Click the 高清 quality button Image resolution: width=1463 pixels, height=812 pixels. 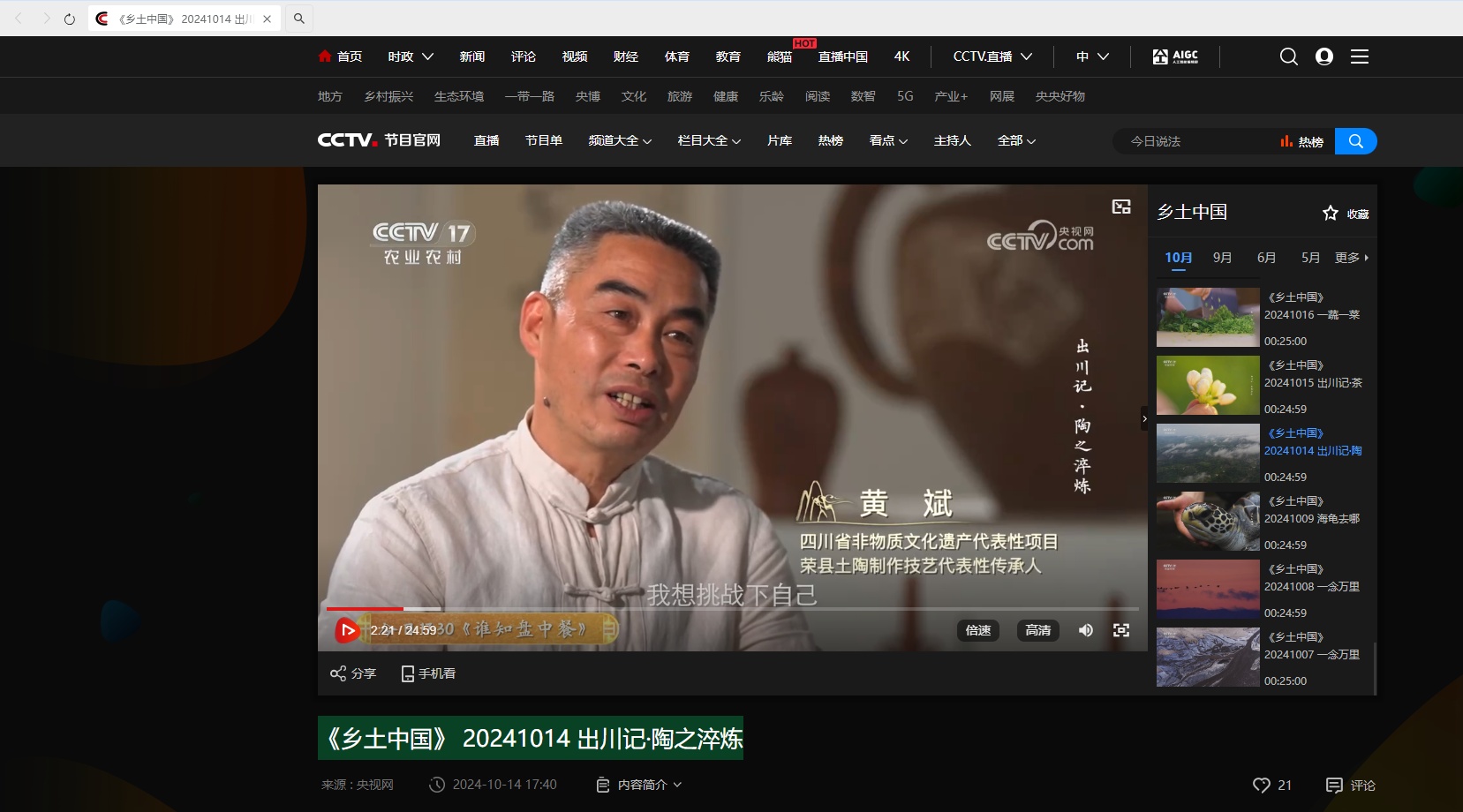coord(1037,630)
